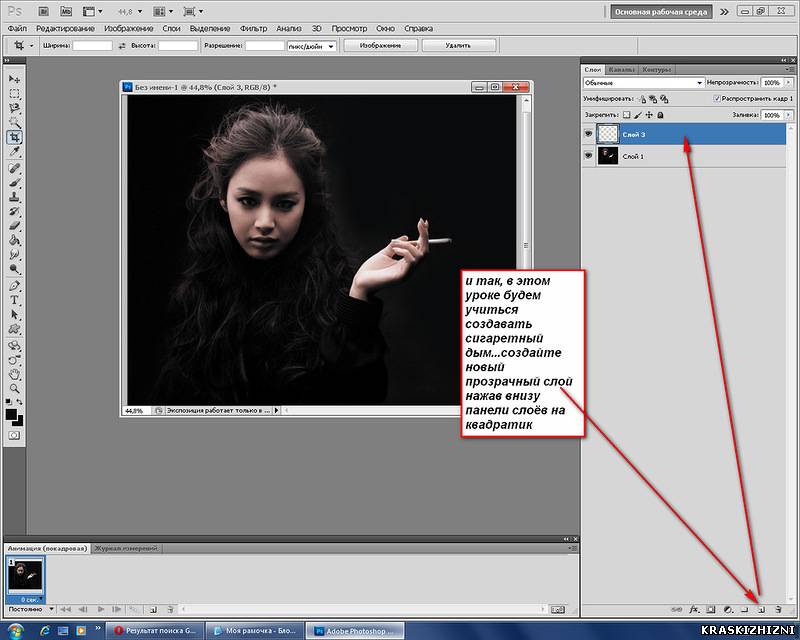Image resolution: width=800 pixels, height=640 pixels.
Task: Switch to the Моя рамочка taskbar window
Action: coord(254,631)
